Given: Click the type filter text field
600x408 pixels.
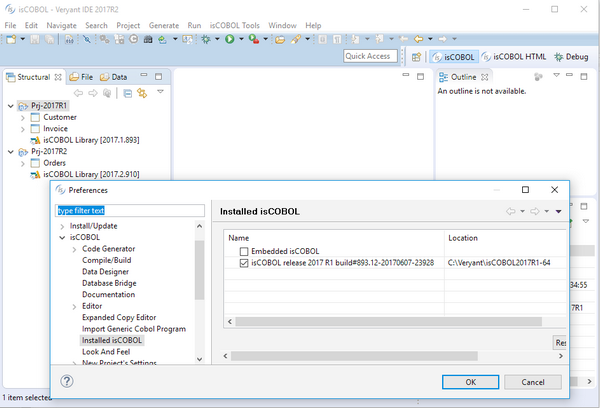Looking at the screenshot, I should point(130,210).
